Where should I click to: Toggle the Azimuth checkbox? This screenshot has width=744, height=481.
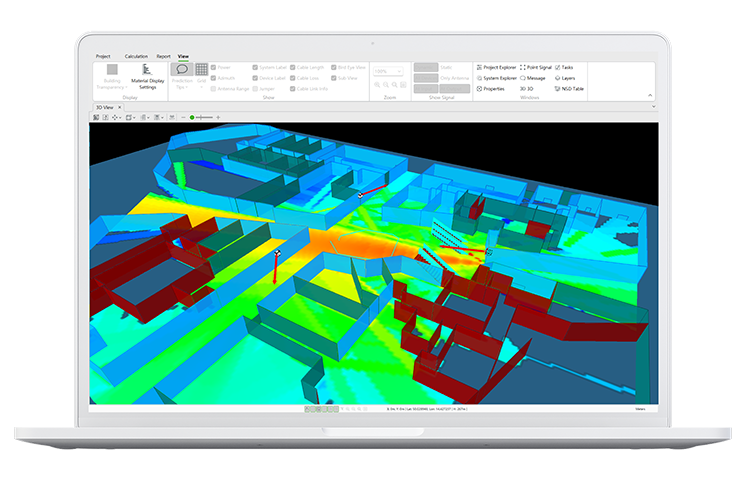point(214,78)
